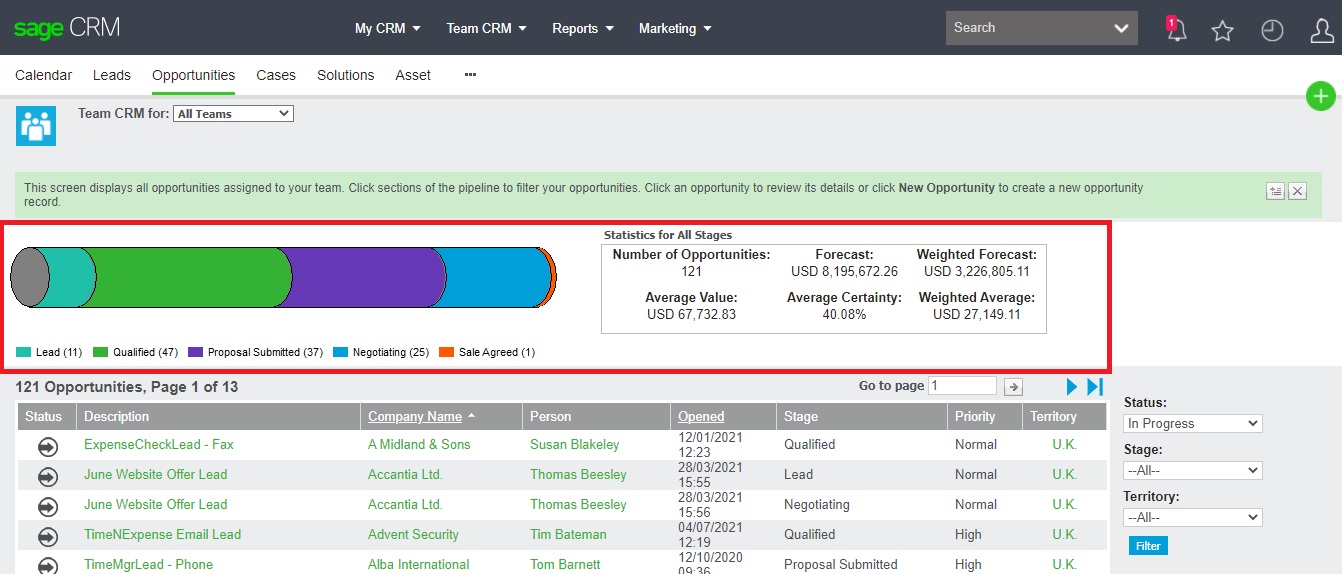This screenshot has height=574, width=1342.
Task: Click U.K. territory for ExpenseCheckLead - Fax row
Action: (1064, 444)
